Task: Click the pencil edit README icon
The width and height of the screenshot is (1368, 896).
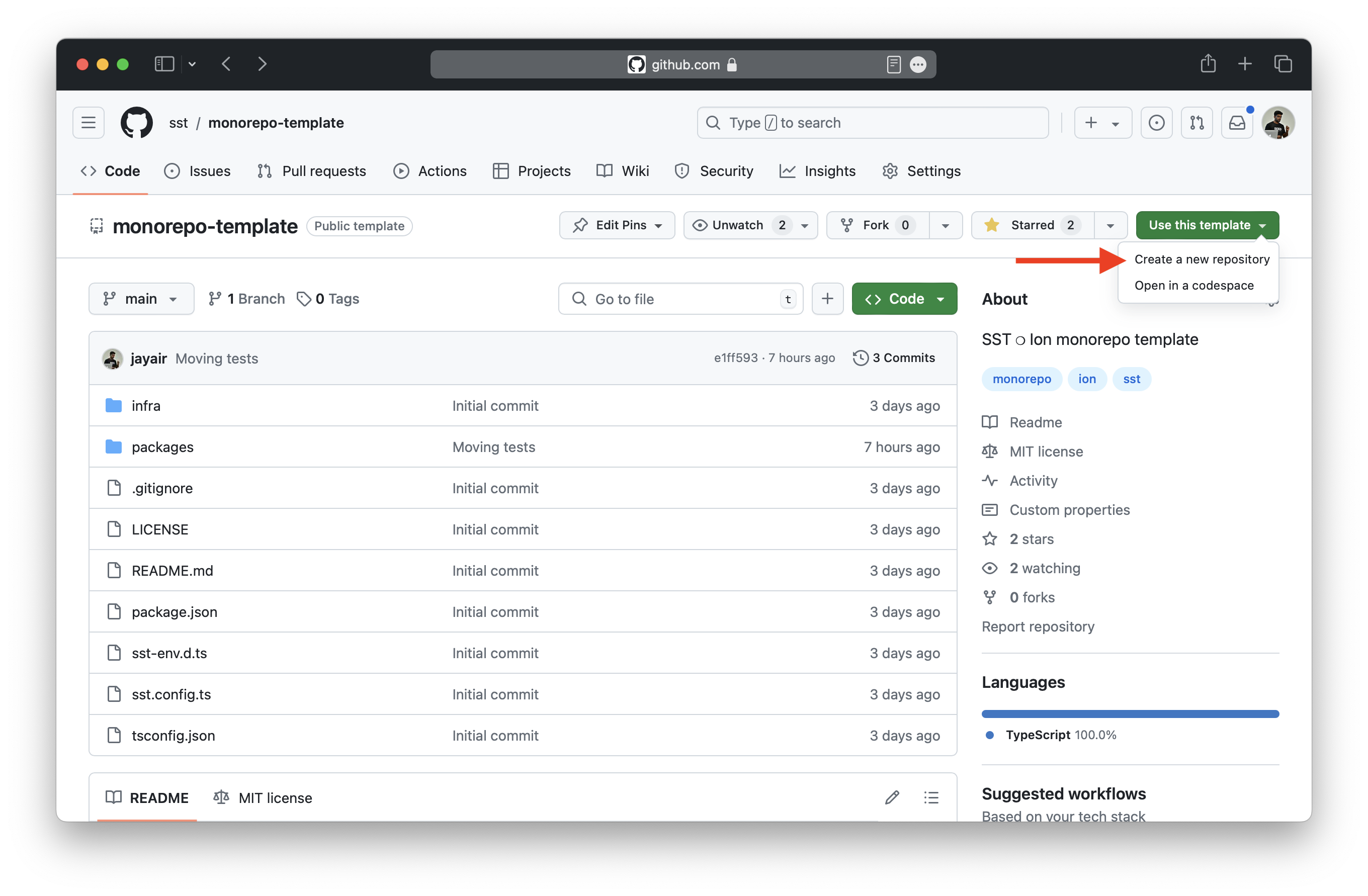Action: point(892,798)
